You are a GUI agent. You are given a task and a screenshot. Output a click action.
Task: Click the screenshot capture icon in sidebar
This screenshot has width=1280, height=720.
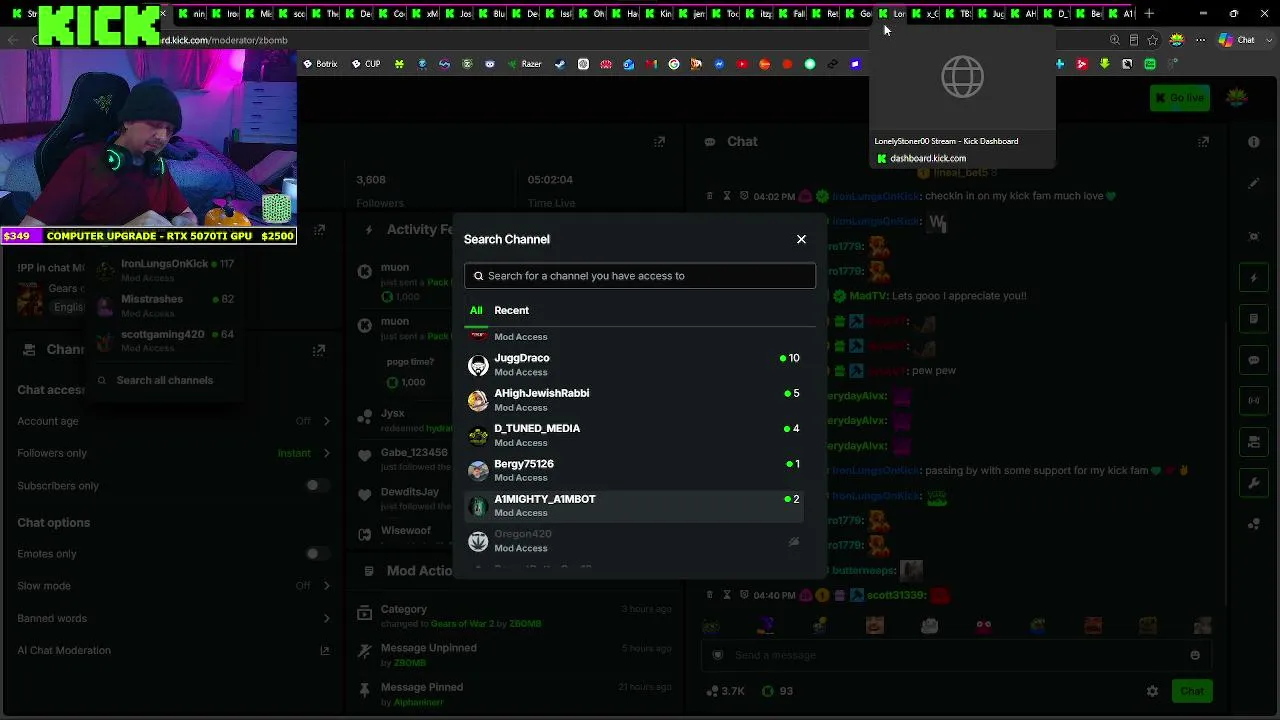pyautogui.click(x=1254, y=237)
